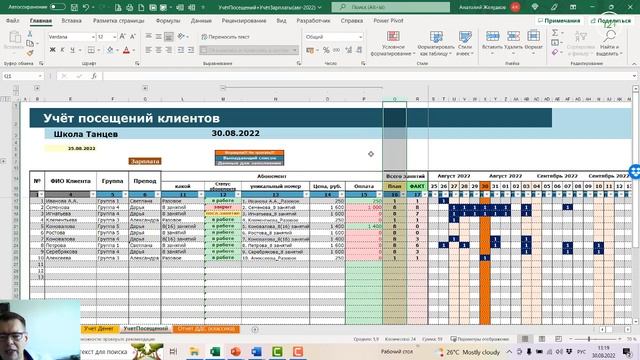The width and height of the screenshot is (640, 360).
Task: Click the insert function fx icon
Action: (x=94, y=76)
